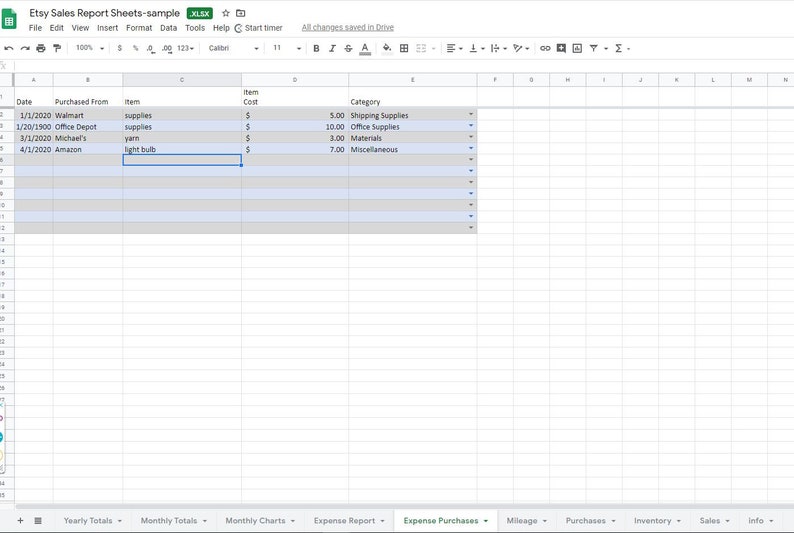Star the document
Image resolution: width=794 pixels, height=533 pixels.
point(226,13)
